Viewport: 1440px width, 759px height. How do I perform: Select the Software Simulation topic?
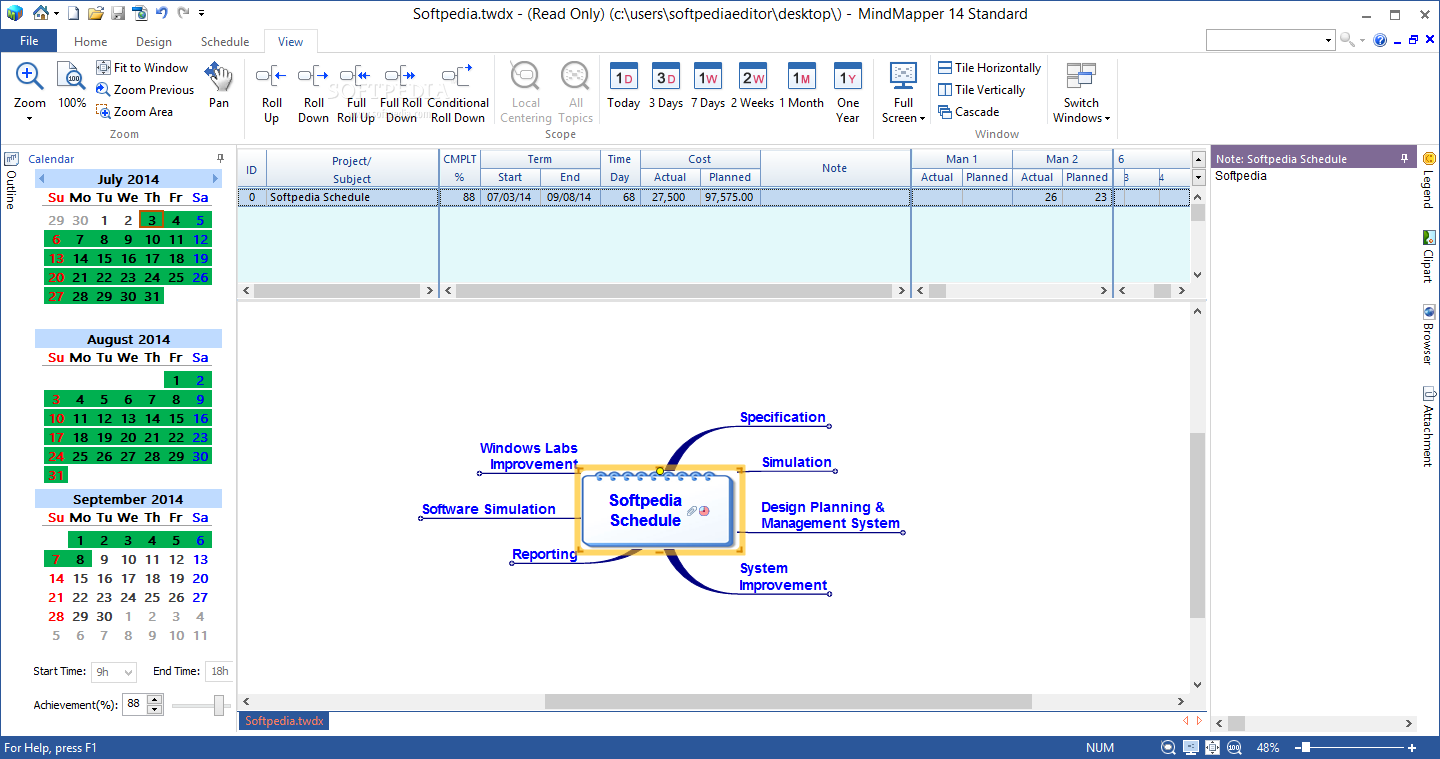click(488, 509)
